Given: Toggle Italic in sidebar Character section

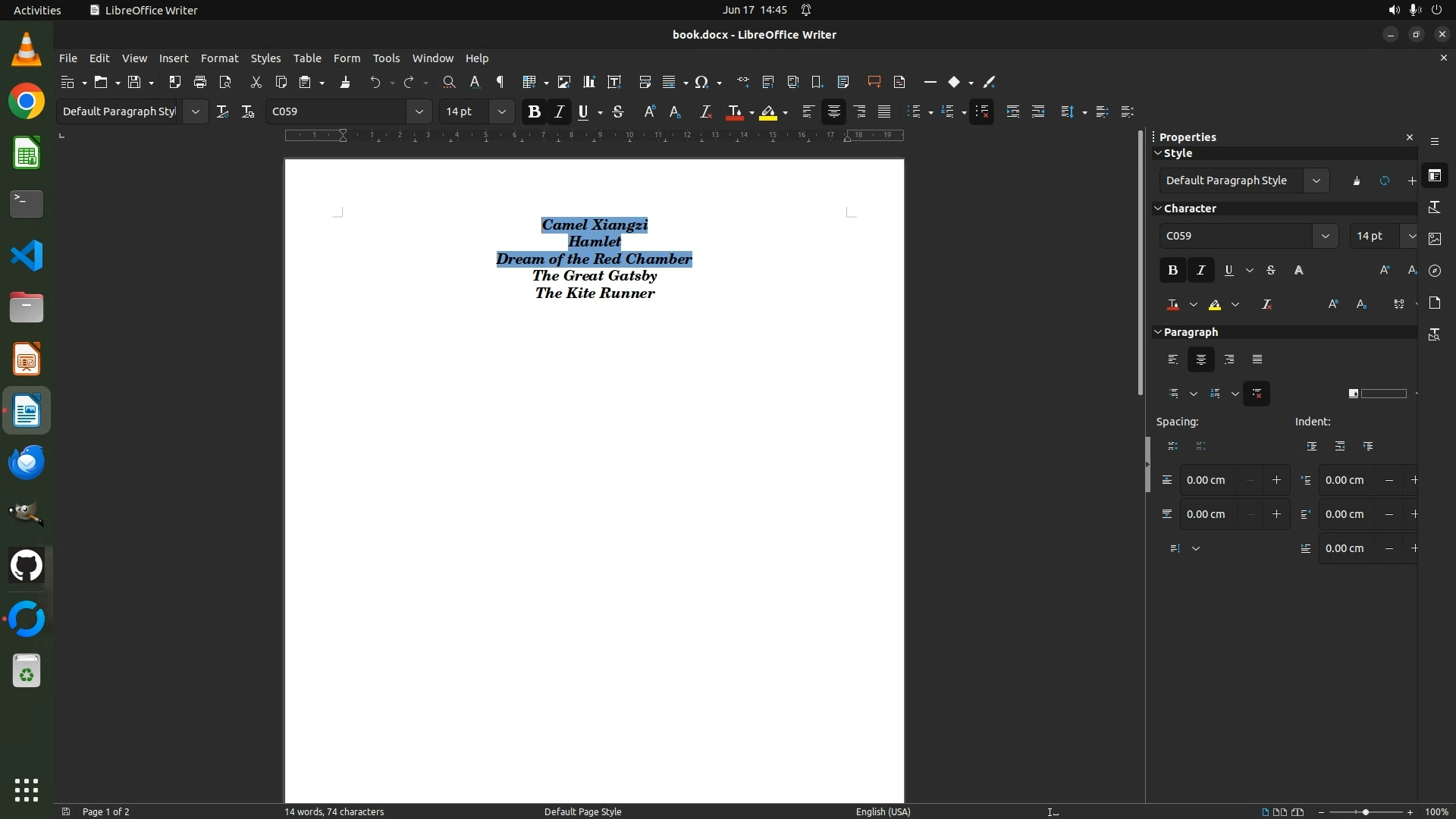Looking at the screenshot, I should coord(1200,270).
